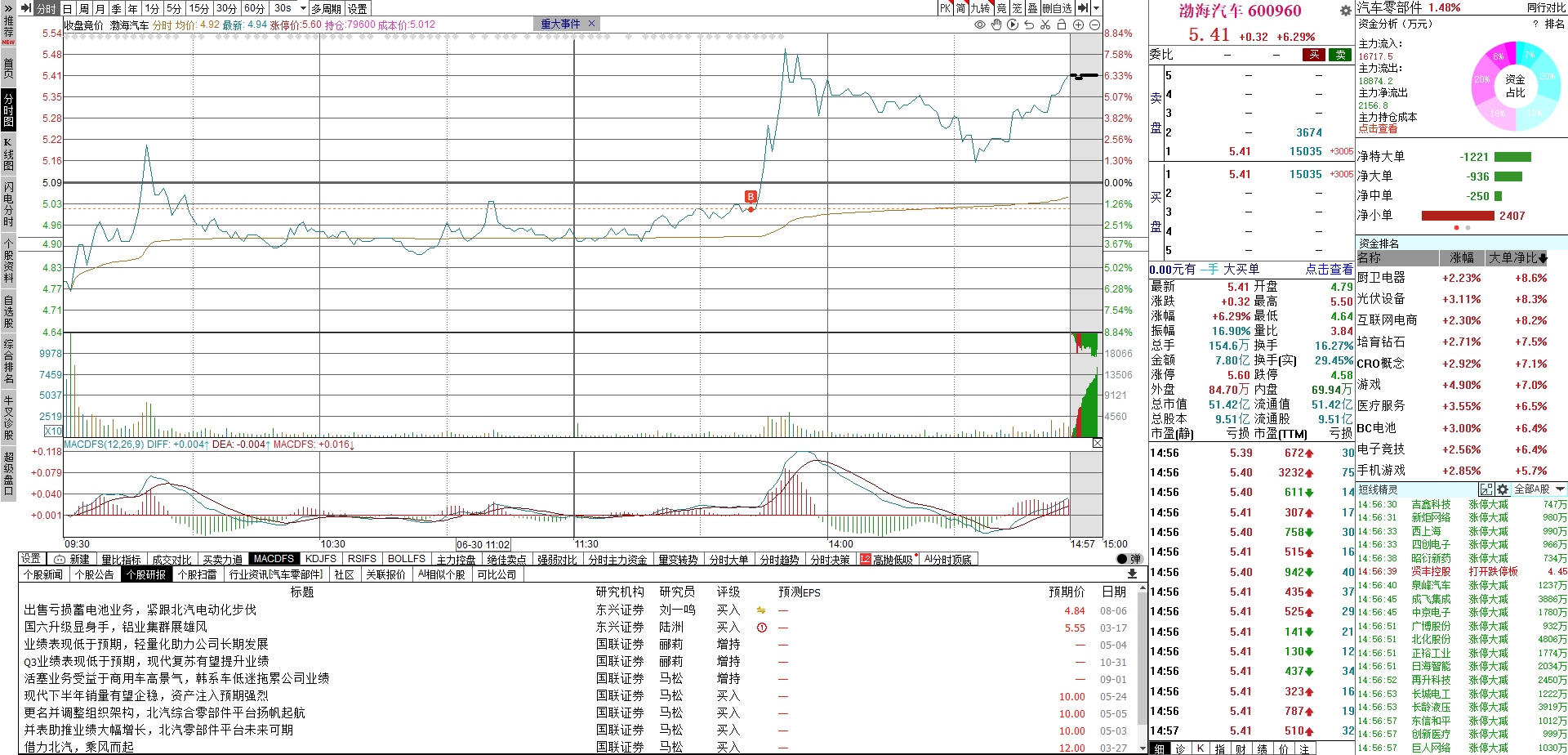The height and width of the screenshot is (755, 1568).
Task: Zoom out with circled minus icon
Action: pos(1094,25)
